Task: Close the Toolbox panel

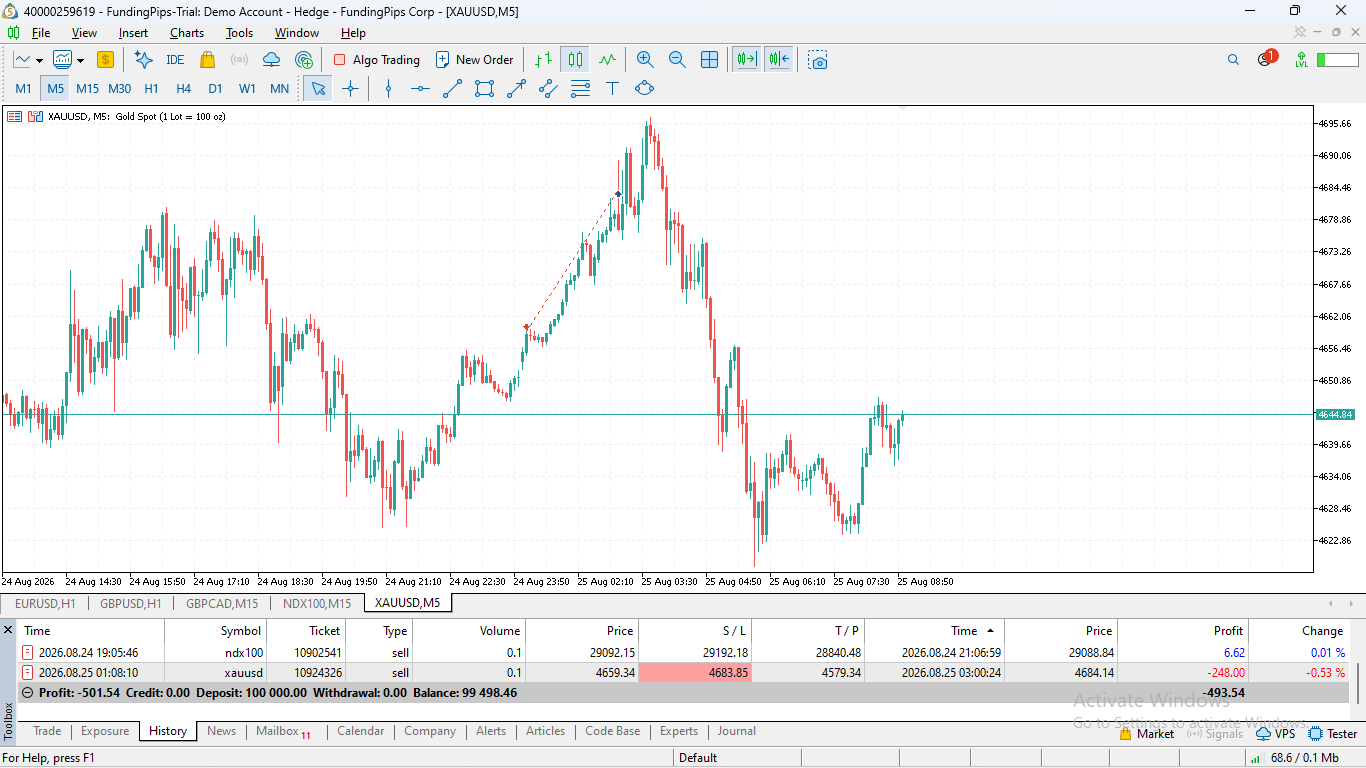Action: click(x=8, y=630)
